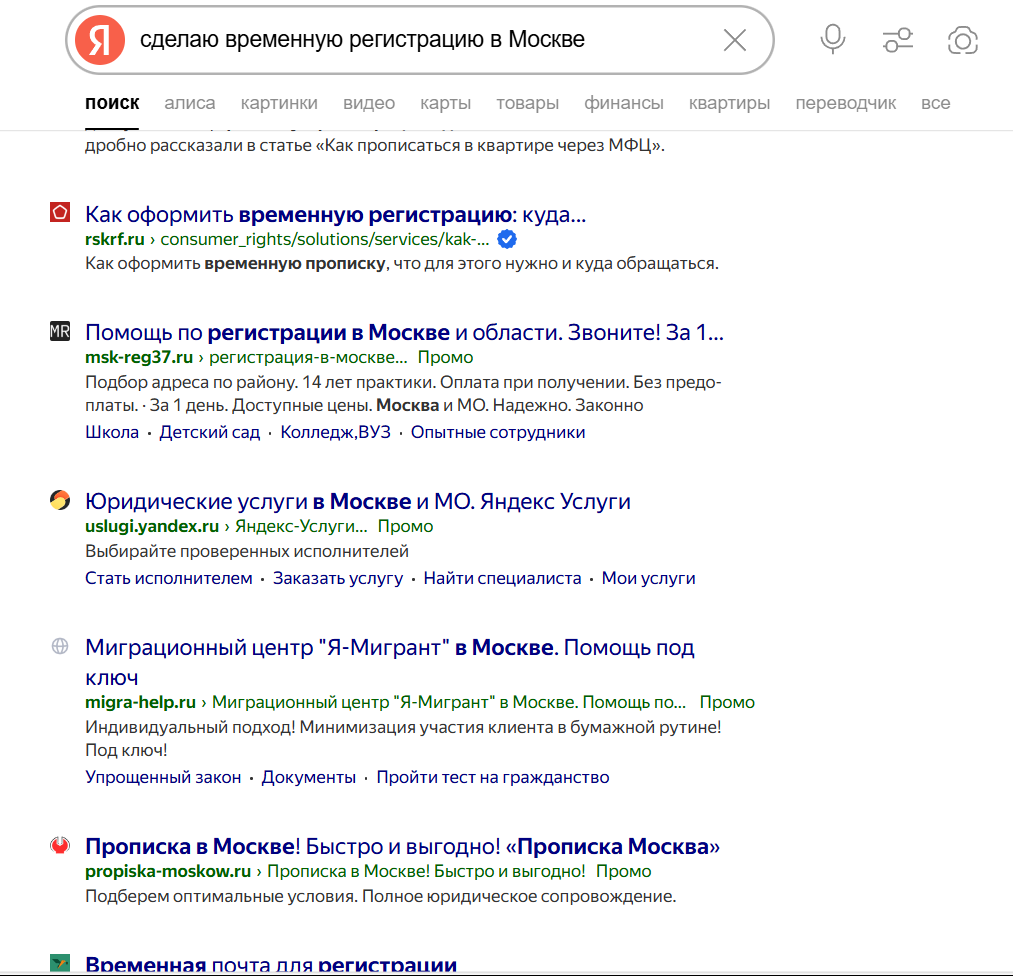This screenshot has width=1013, height=976.
Task: Open the «квартиры» tab
Action: [729, 103]
